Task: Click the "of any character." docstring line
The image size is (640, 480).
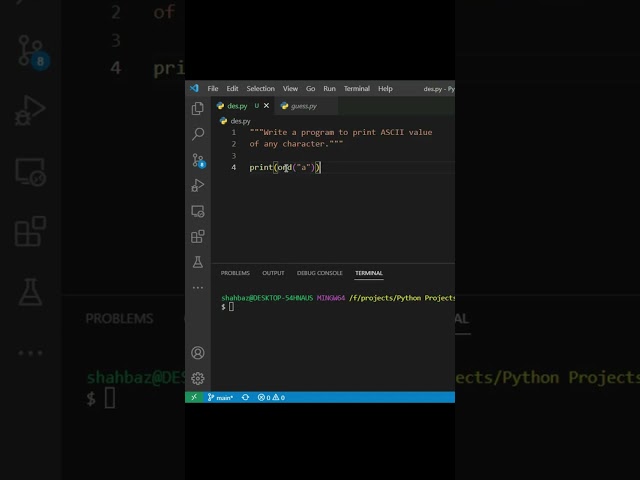Action: click(x=296, y=144)
